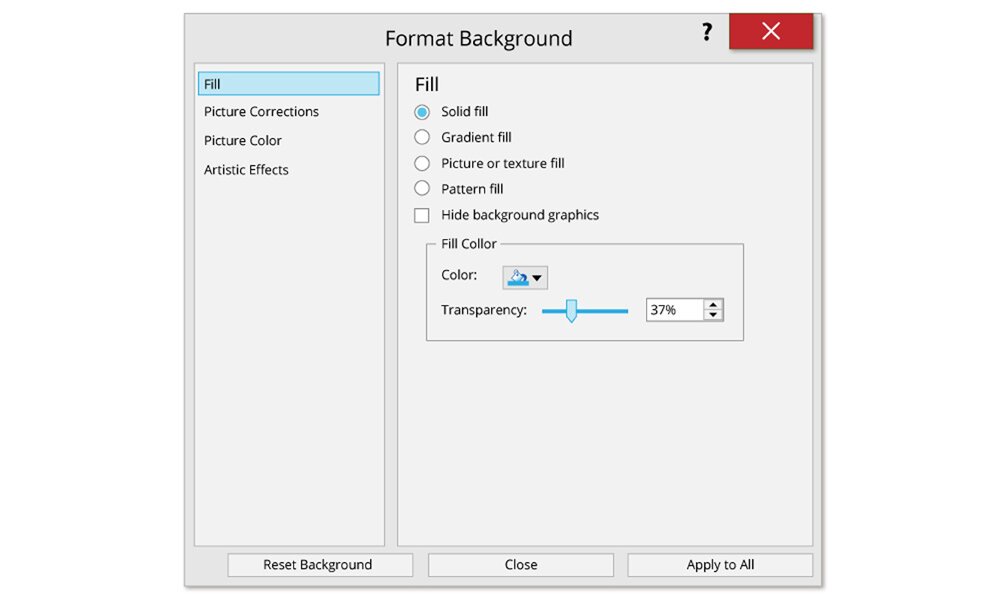Switch to the Fill category
Viewport: 1000px width, 600px height.
[288, 84]
